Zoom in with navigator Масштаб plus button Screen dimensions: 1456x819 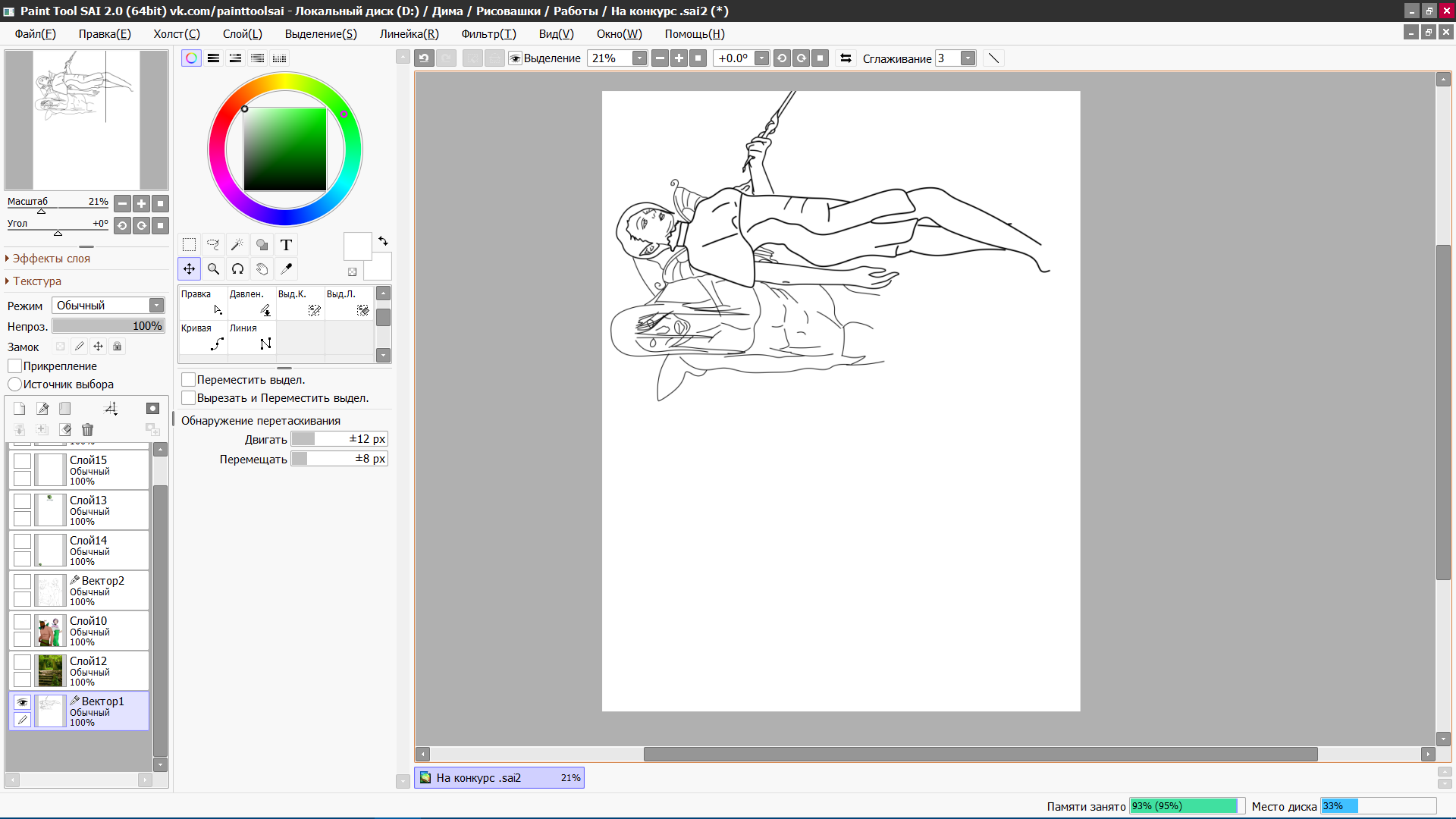click(141, 203)
